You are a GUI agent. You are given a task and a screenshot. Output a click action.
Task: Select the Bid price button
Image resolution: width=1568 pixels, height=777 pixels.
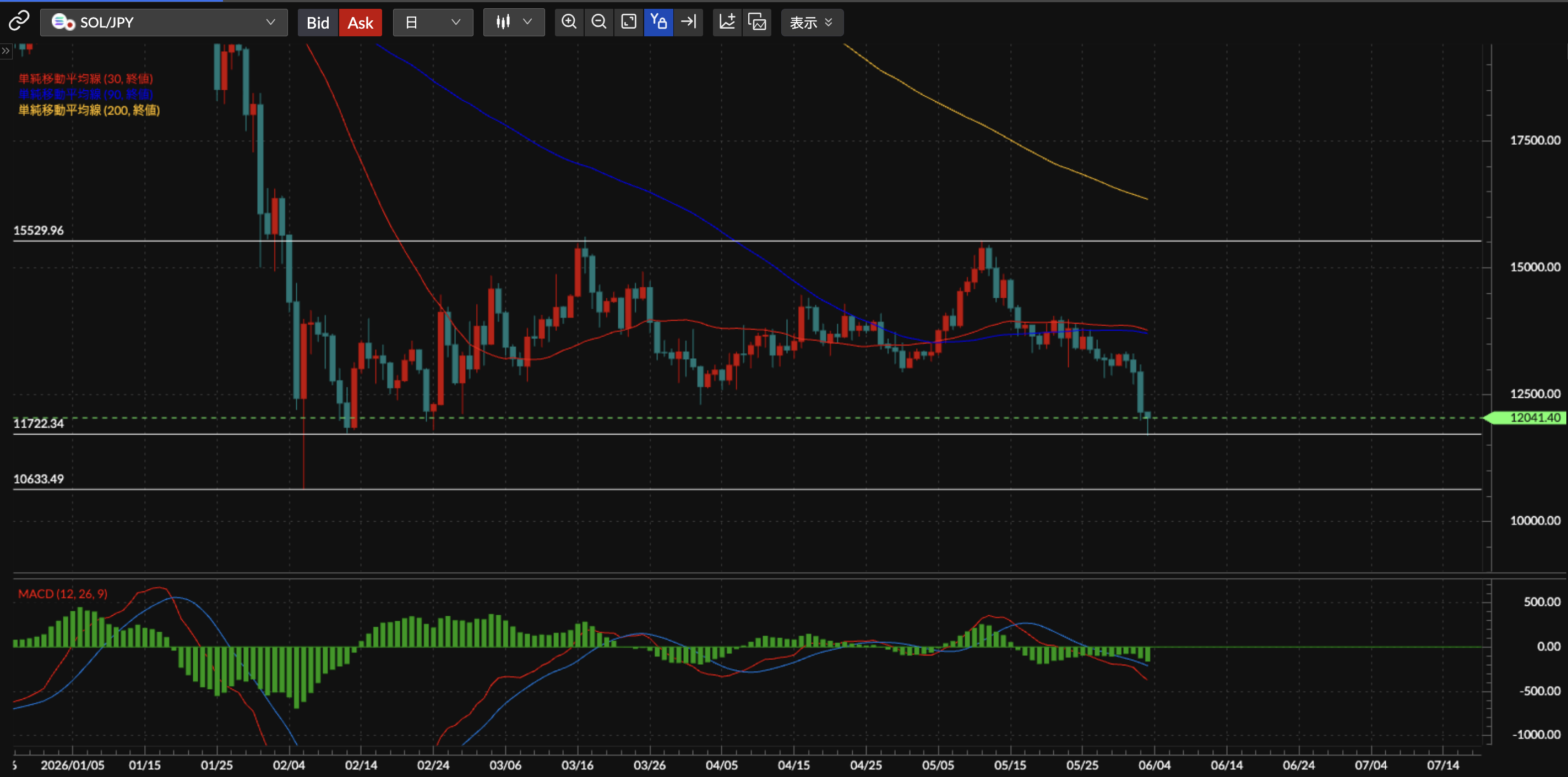pyautogui.click(x=318, y=23)
